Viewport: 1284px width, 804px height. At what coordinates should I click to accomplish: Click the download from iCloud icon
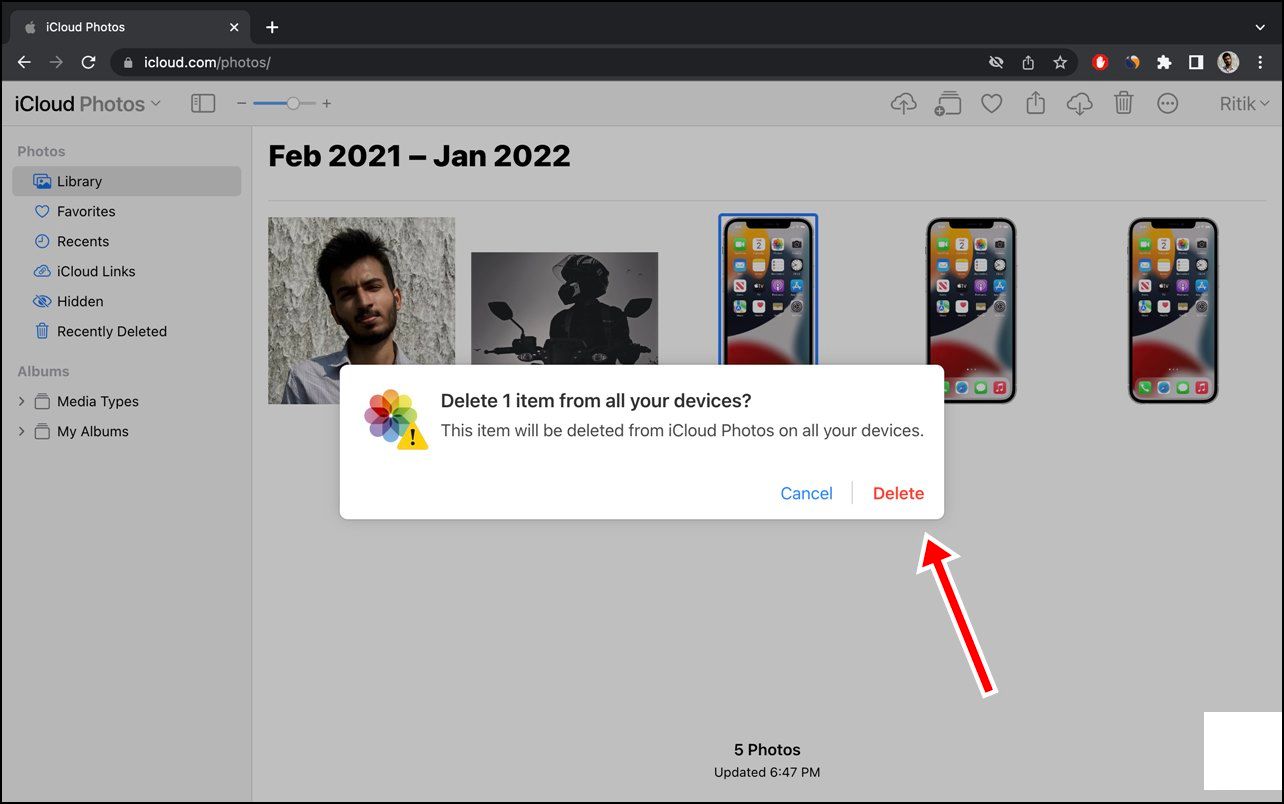tap(1079, 103)
